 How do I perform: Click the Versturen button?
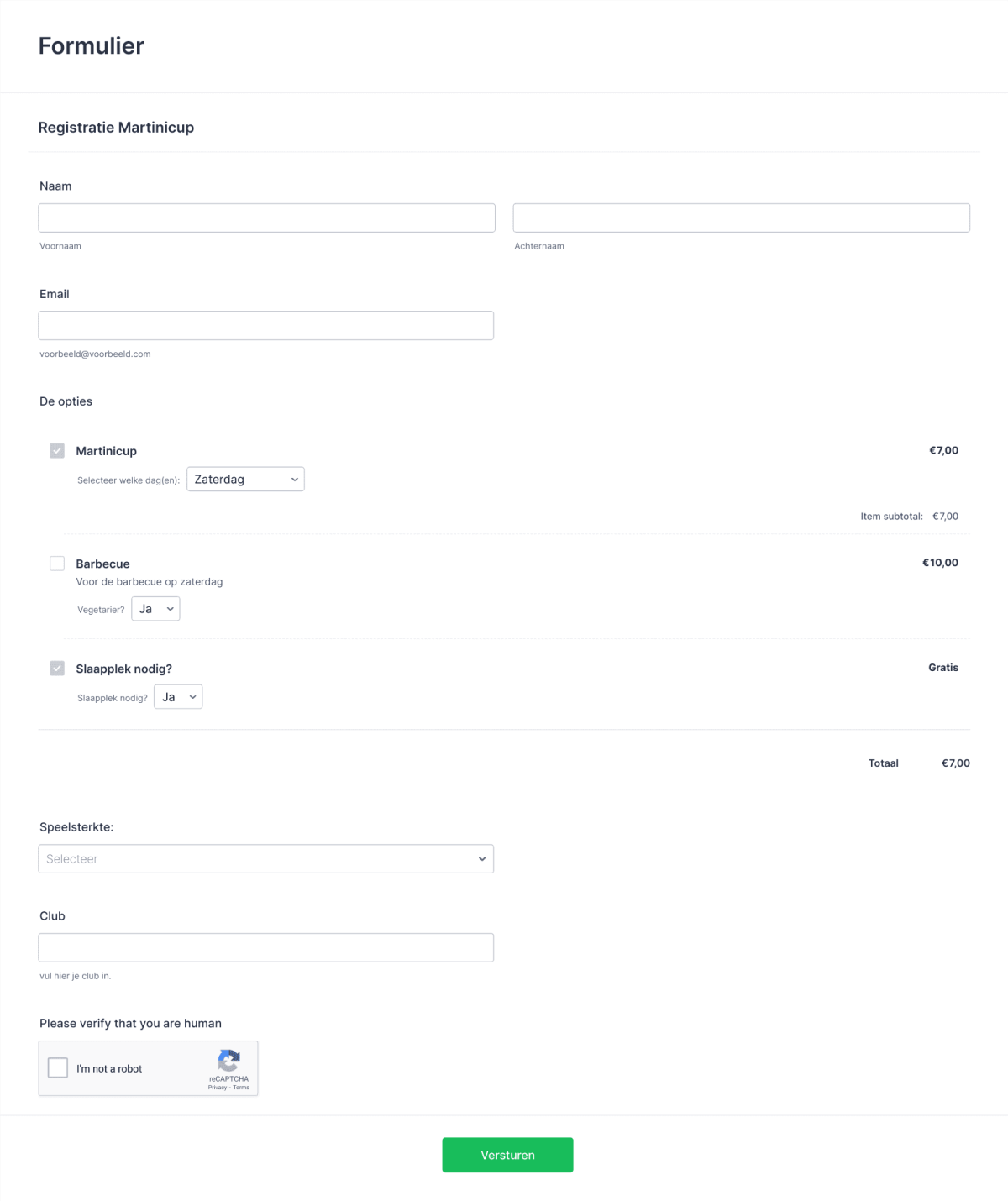point(507,1155)
